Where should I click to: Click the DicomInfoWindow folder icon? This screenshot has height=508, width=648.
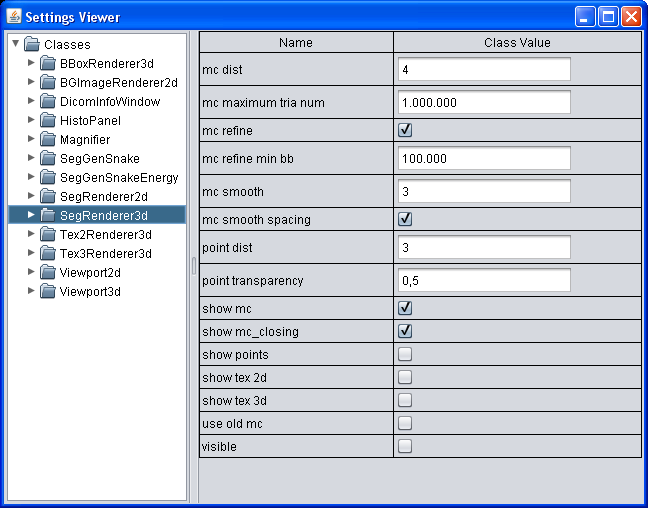coord(48,101)
